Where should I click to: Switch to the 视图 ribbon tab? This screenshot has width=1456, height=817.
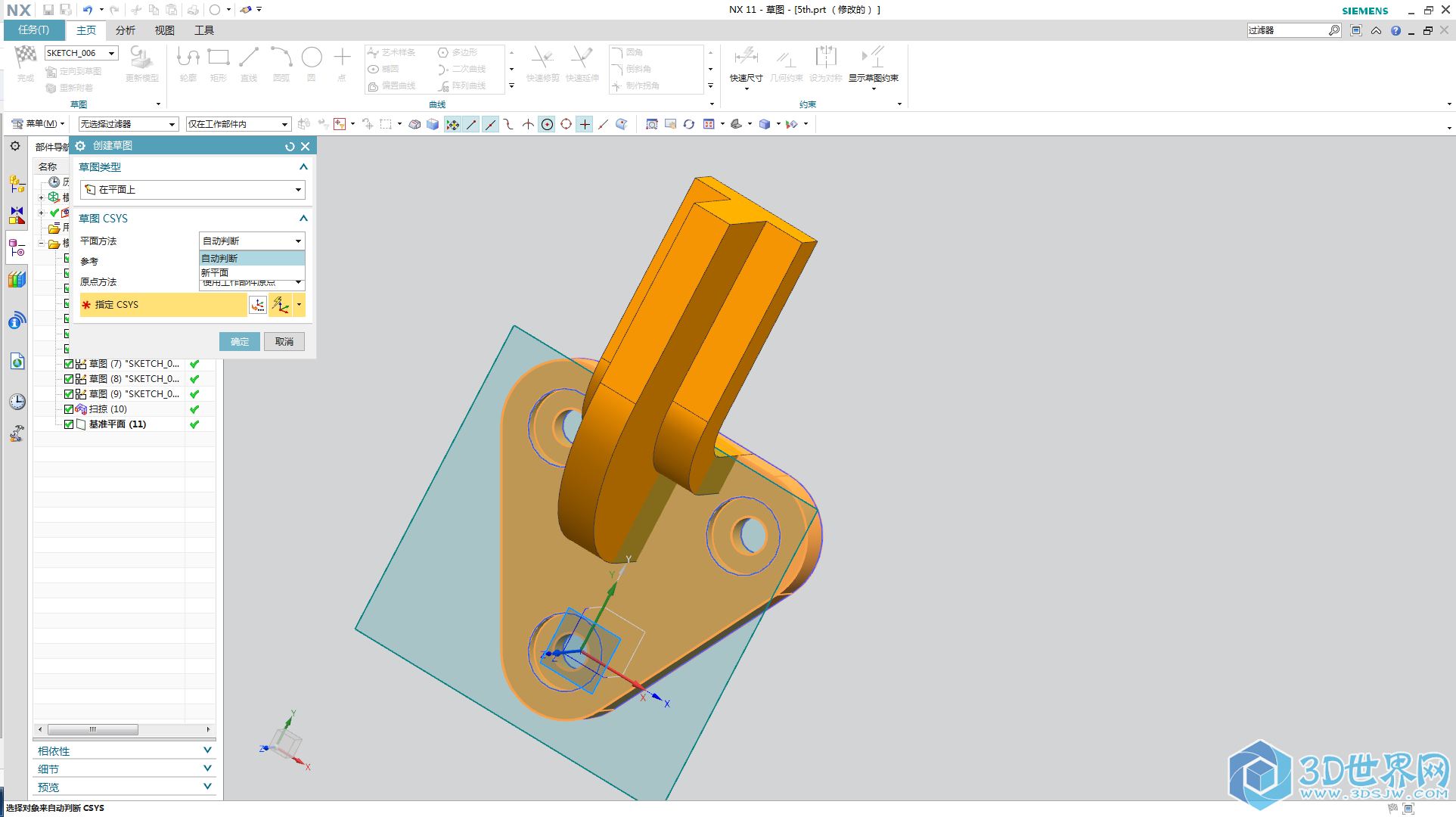click(165, 30)
